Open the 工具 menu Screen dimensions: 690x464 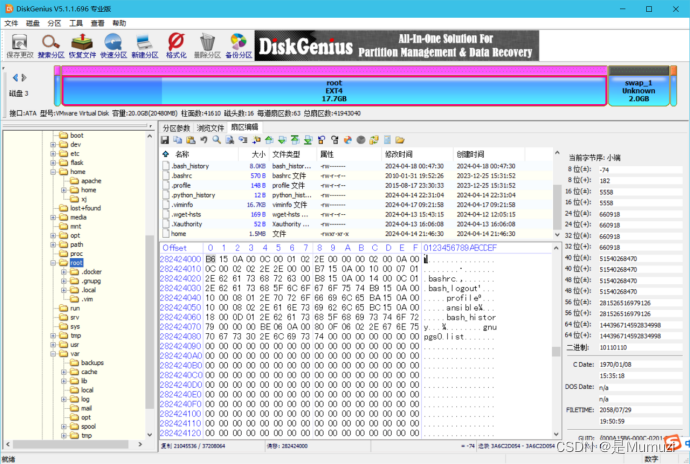76,23
